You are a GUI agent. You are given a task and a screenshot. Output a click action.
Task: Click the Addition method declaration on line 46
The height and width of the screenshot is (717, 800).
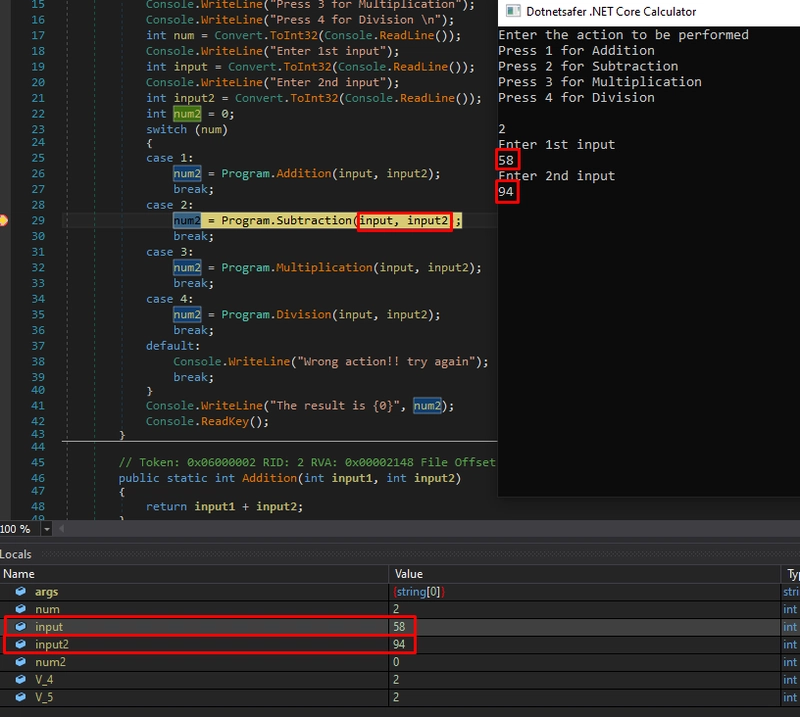(x=269, y=478)
